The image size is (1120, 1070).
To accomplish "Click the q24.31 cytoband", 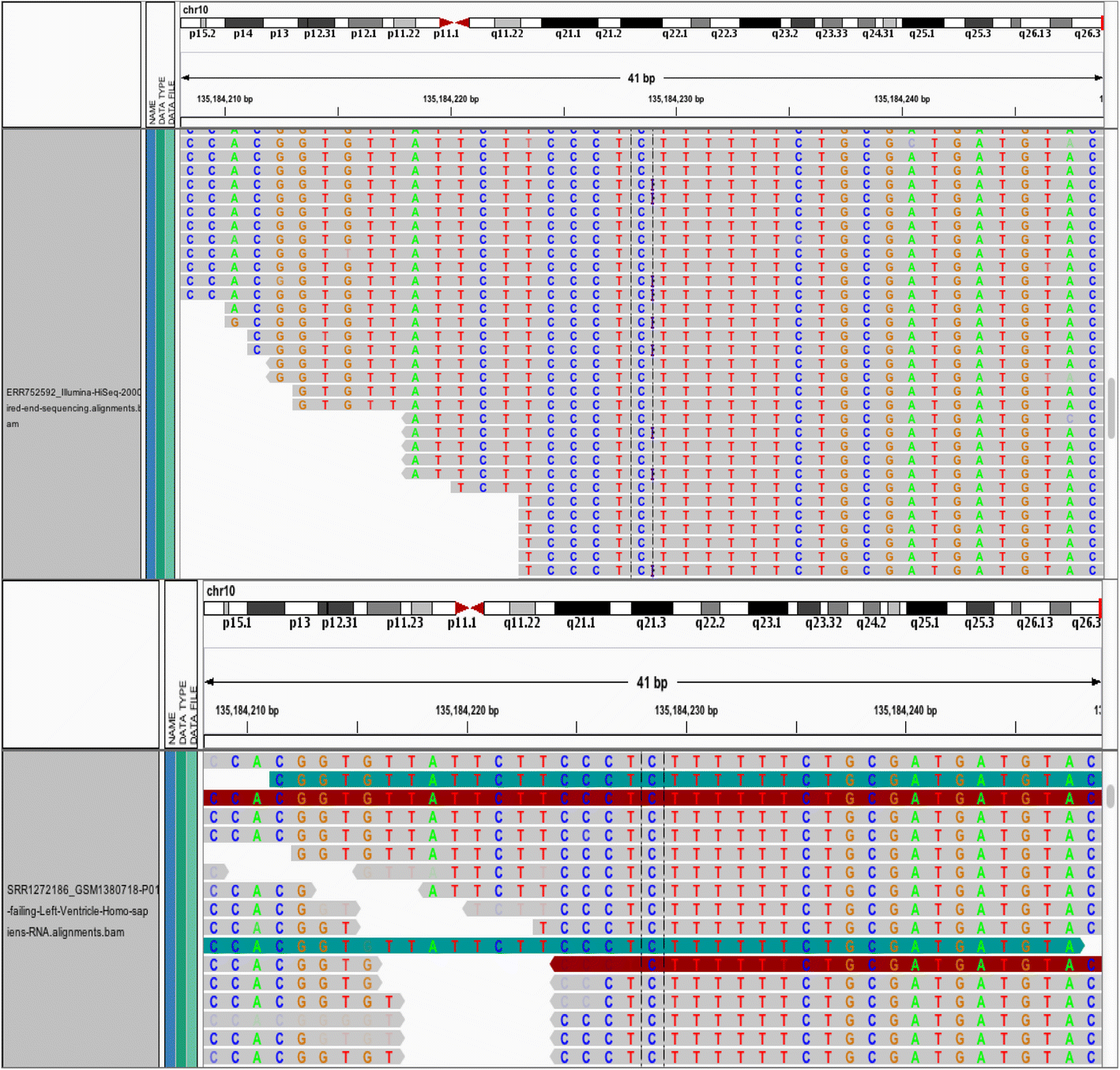I will click(x=878, y=33).
